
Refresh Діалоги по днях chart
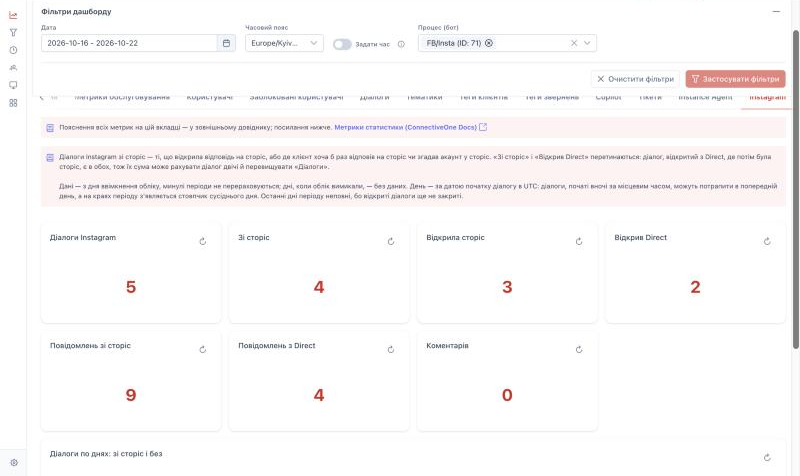[767, 458]
